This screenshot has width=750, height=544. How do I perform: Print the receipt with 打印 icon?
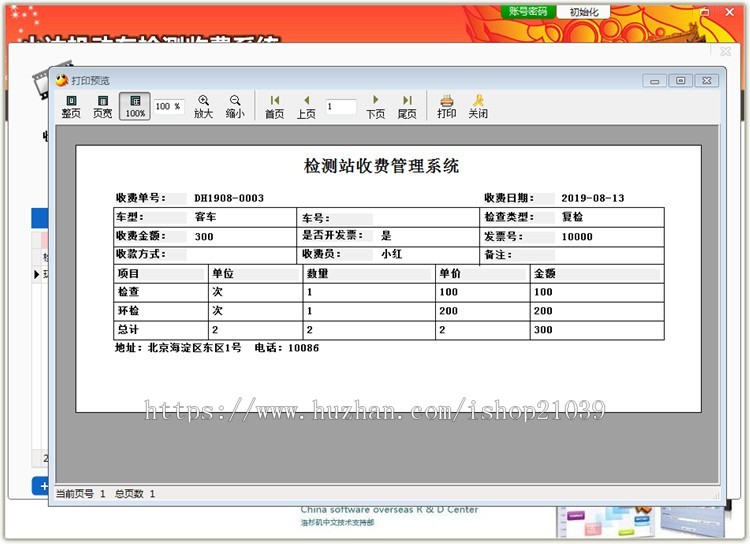pos(446,106)
